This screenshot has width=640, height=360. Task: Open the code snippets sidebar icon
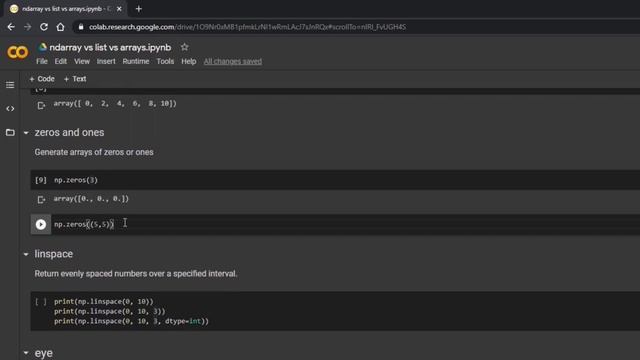(x=10, y=109)
